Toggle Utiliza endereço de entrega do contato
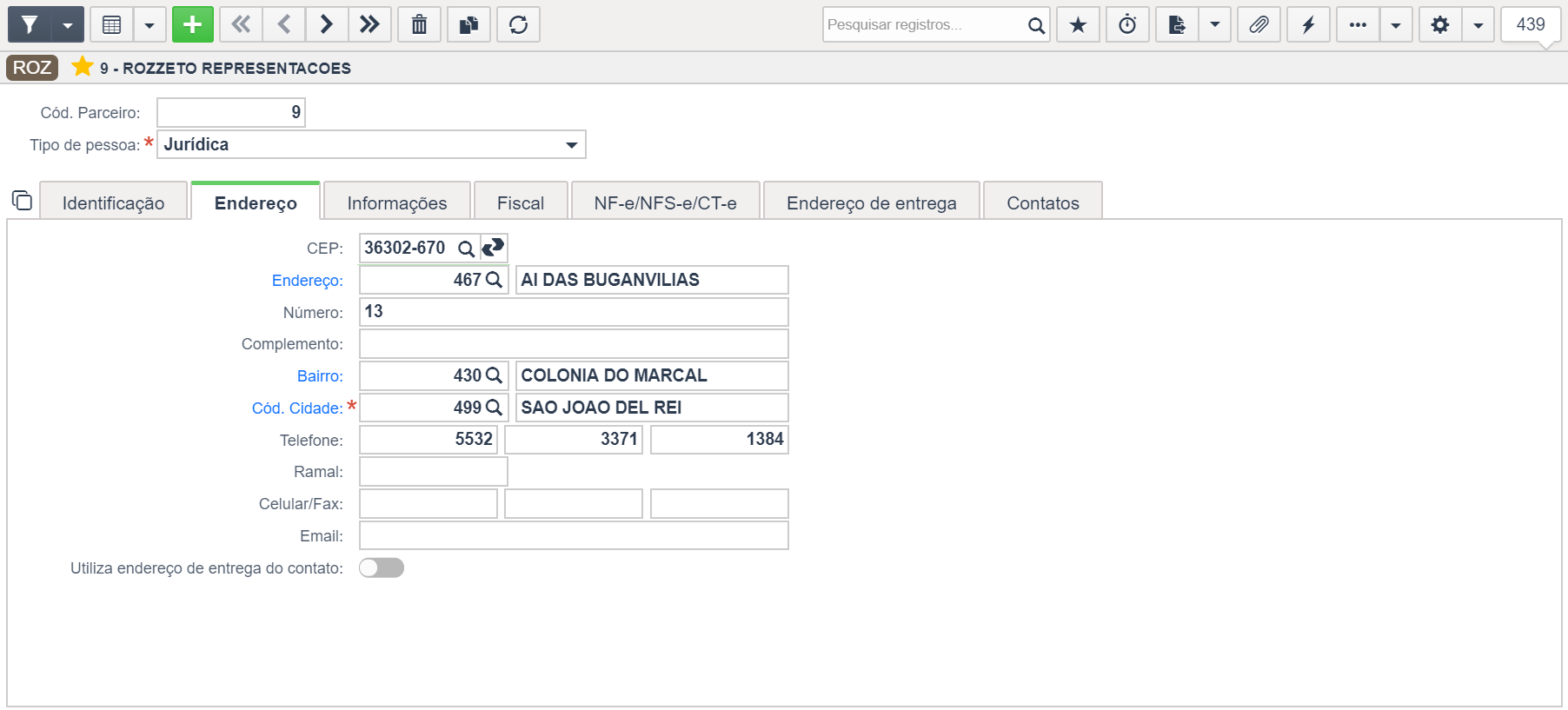 click(382, 567)
